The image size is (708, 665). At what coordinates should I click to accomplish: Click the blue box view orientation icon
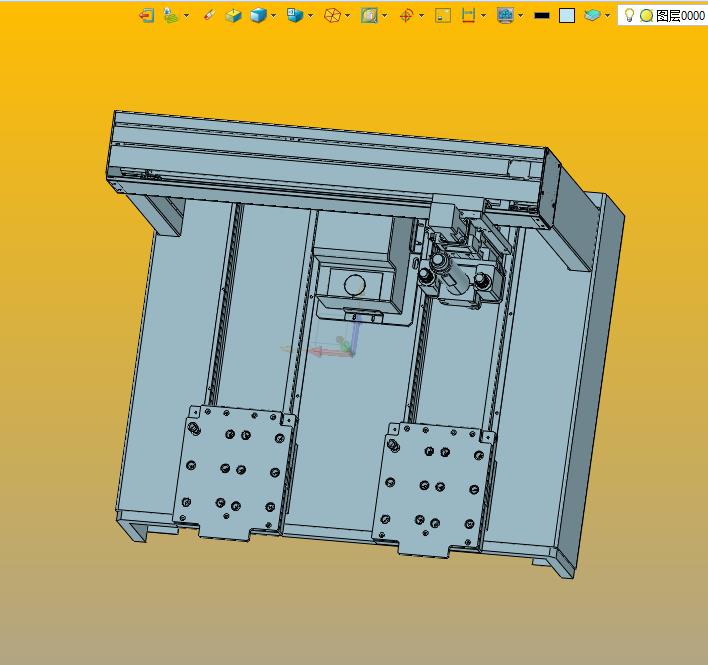click(295, 15)
